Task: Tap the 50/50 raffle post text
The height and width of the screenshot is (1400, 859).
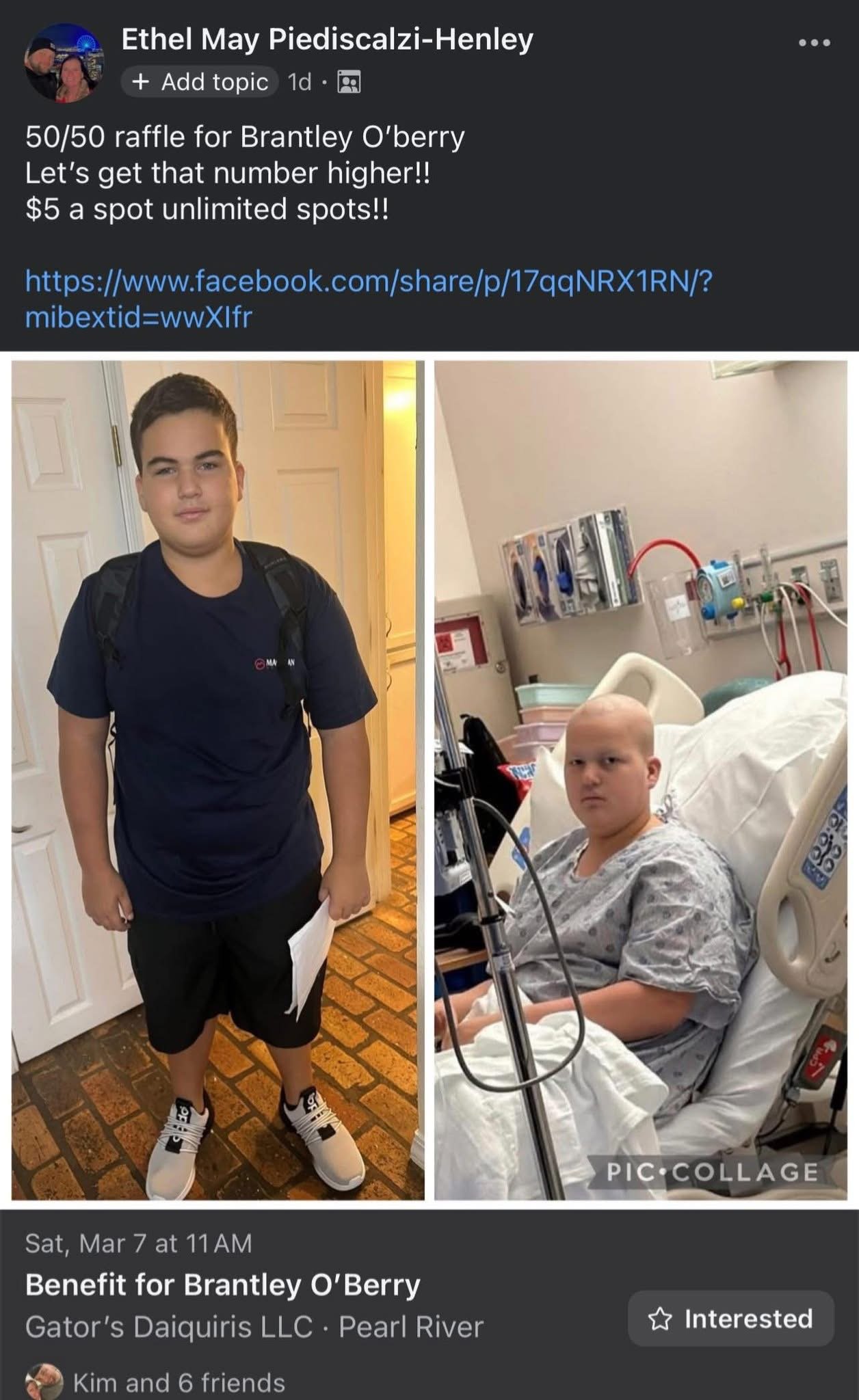Action: point(246,173)
